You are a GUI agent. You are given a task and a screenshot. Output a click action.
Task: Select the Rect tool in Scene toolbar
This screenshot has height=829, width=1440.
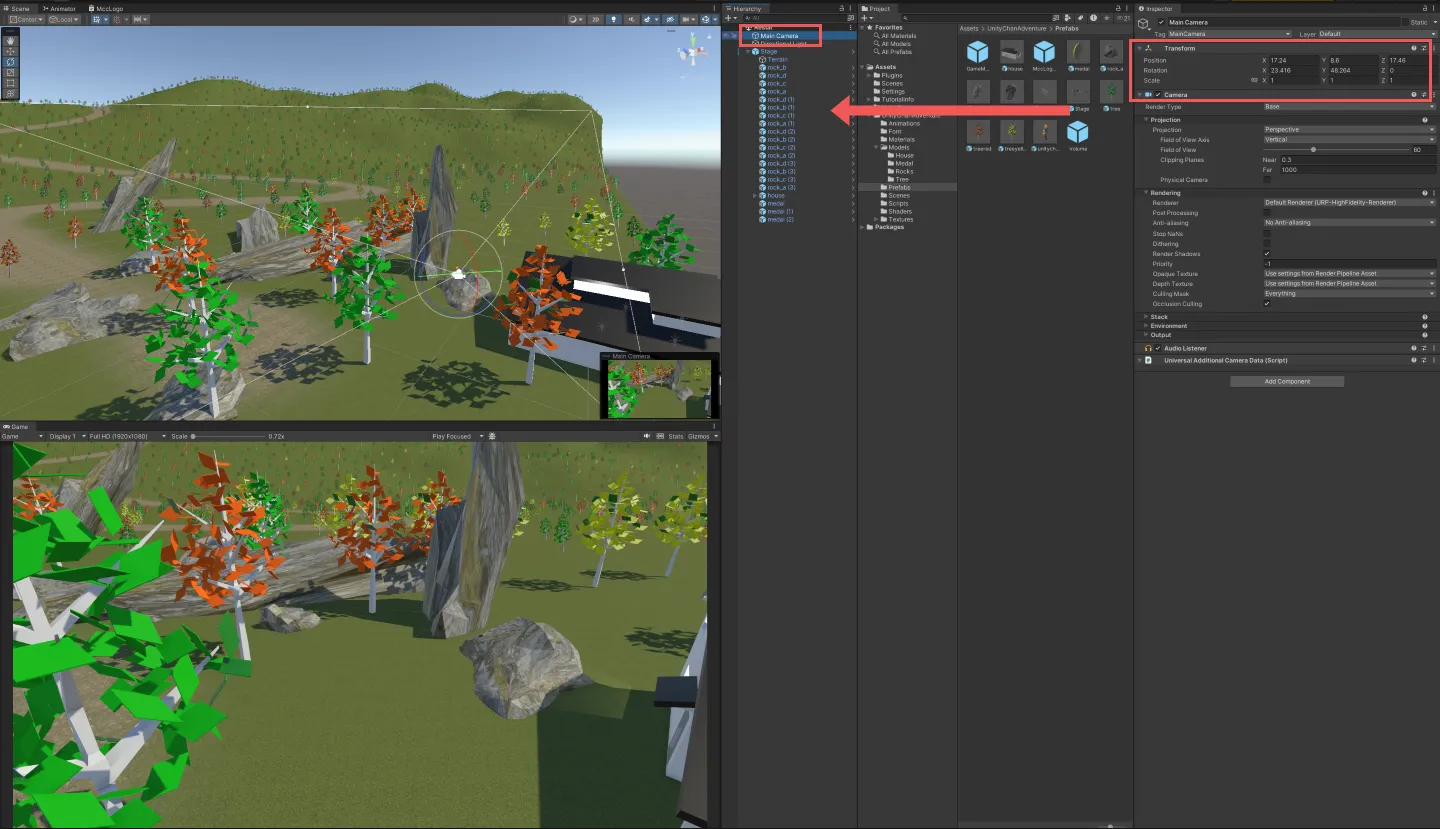pos(10,82)
